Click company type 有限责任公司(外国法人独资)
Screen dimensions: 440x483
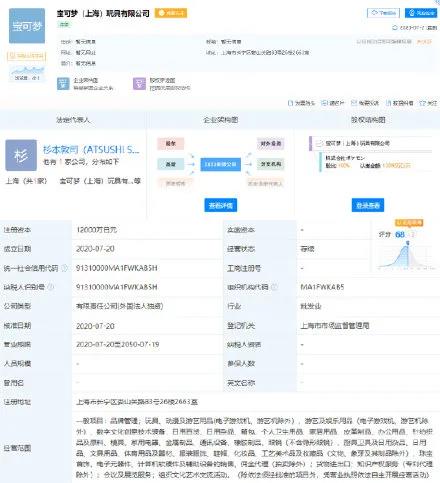[x=120, y=306]
